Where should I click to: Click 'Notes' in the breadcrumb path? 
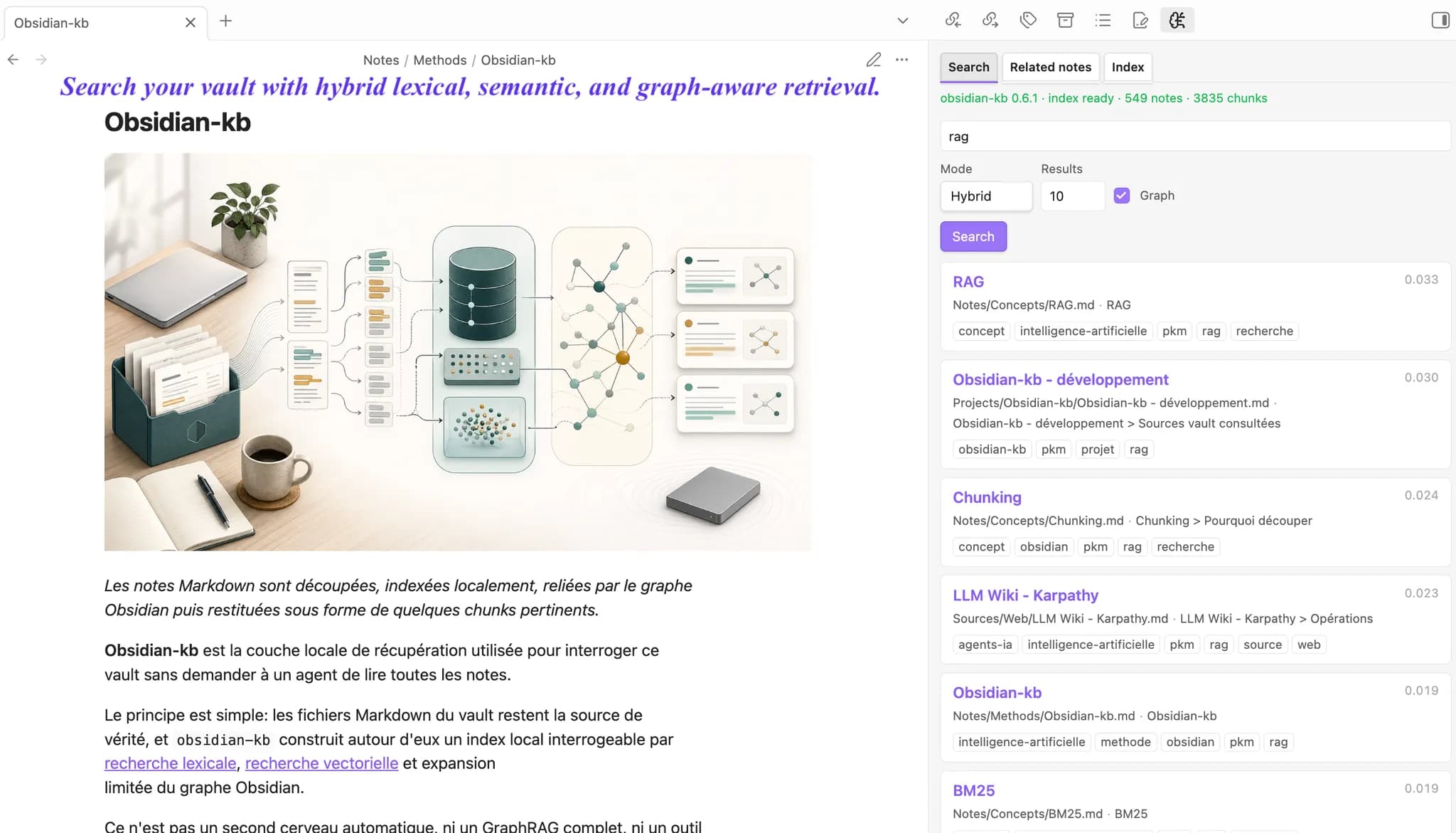[x=381, y=60]
